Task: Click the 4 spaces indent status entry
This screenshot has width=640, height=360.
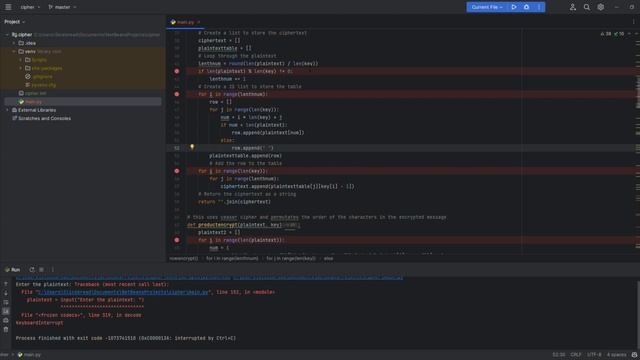Action: click(x=616, y=355)
